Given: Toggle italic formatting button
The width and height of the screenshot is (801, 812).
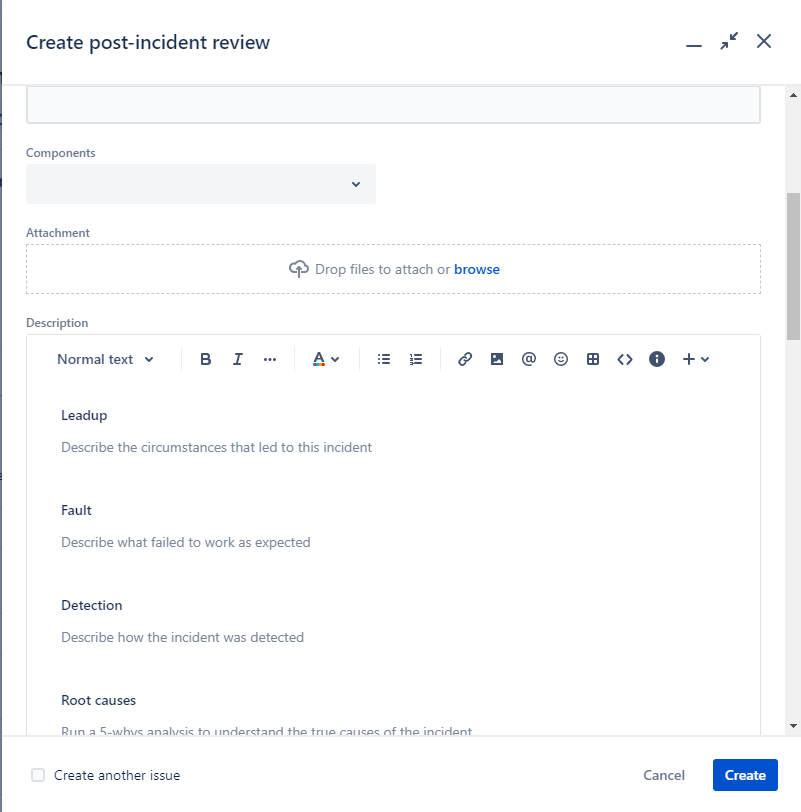Looking at the screenshot, I should click(x=238, y=359).
